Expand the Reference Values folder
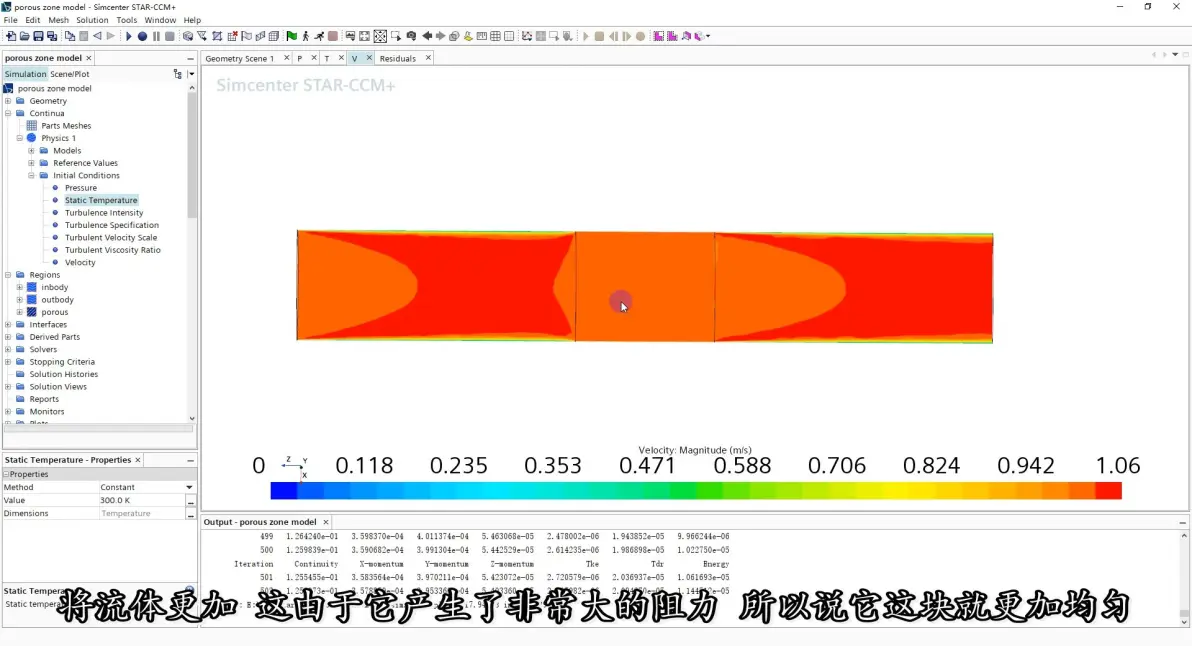1192x646 pixels. click(31, 163)
